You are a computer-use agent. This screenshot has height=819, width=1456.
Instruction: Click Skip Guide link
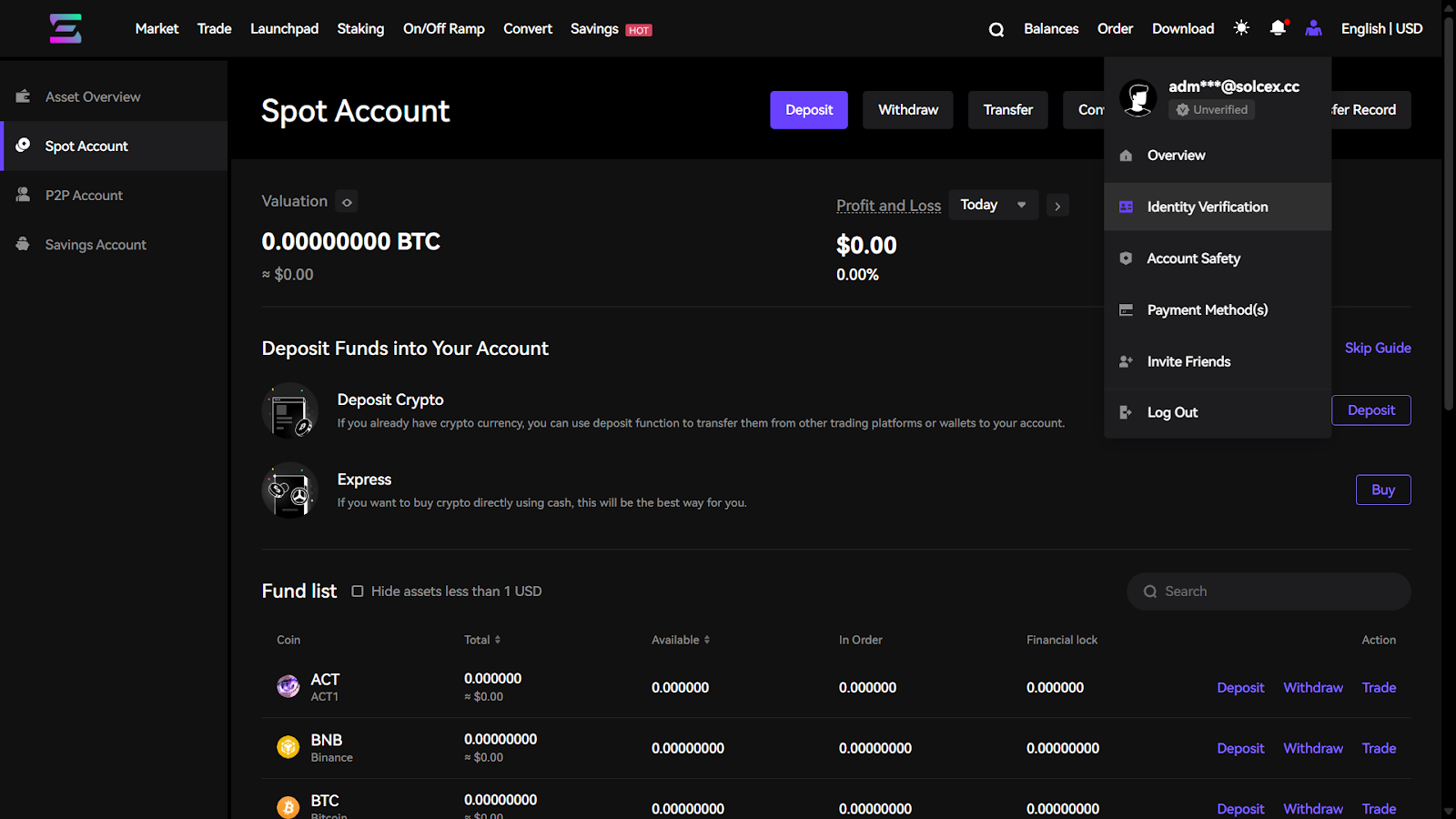pos(1378,348)
